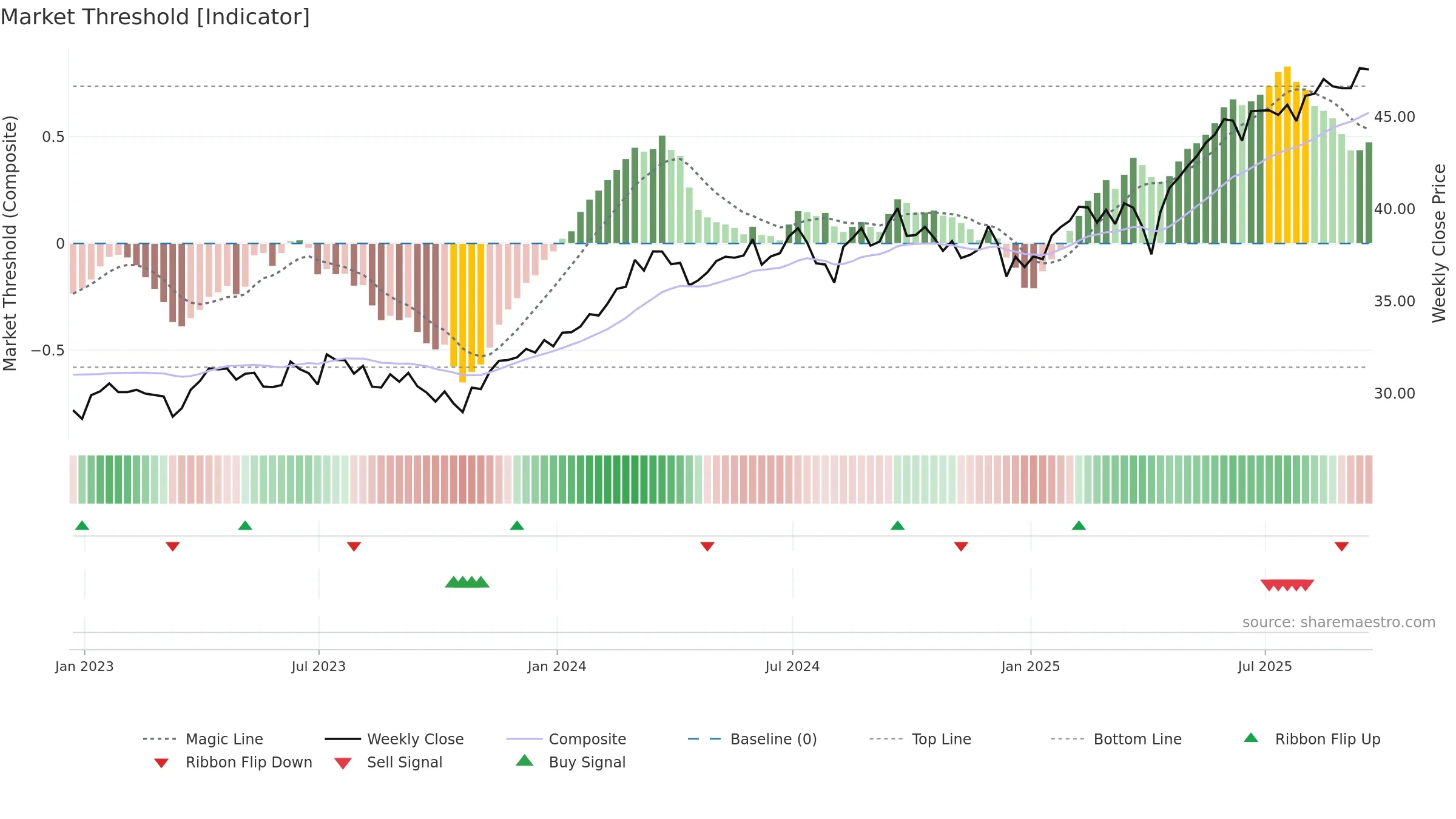
Task: Click the tallest green bar in March 2024
Action: pos(662,189)
